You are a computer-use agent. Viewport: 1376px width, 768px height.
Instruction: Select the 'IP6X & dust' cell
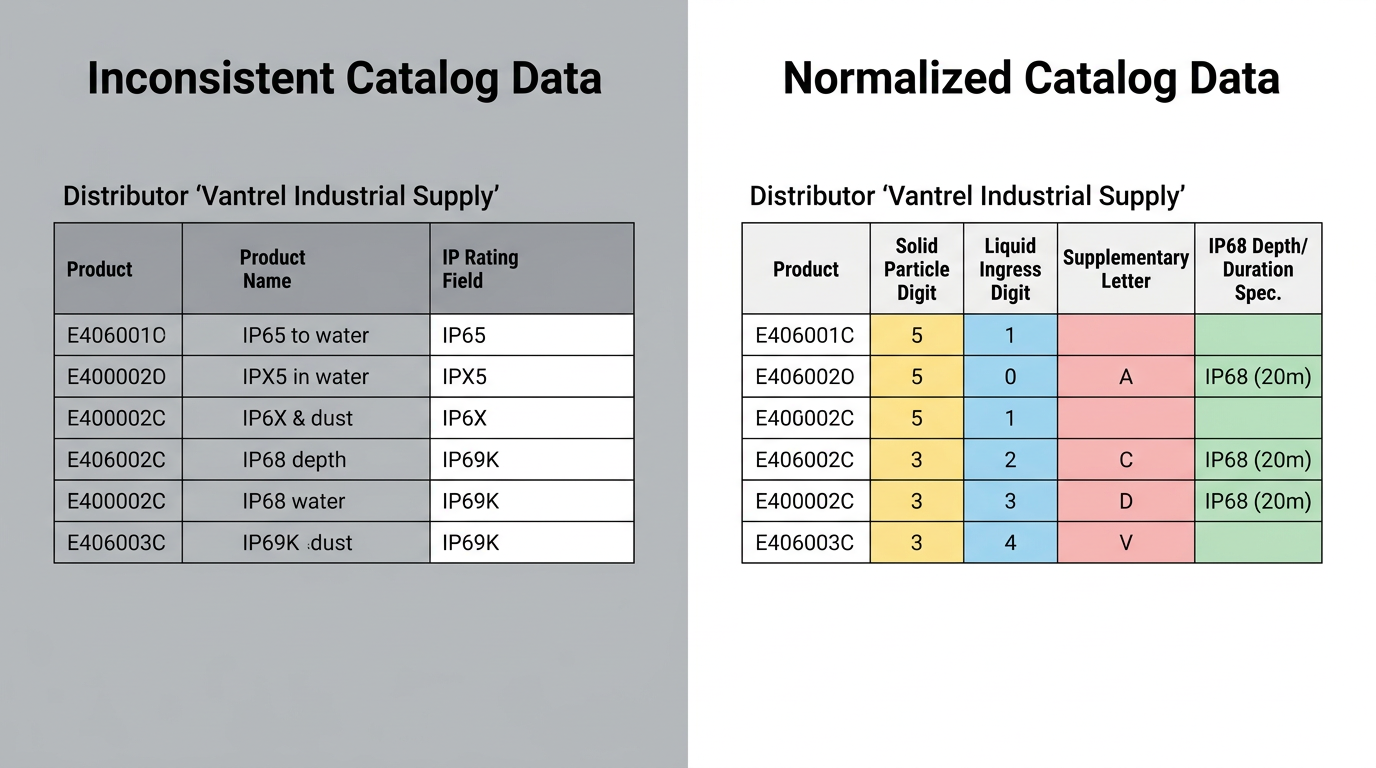297,418
